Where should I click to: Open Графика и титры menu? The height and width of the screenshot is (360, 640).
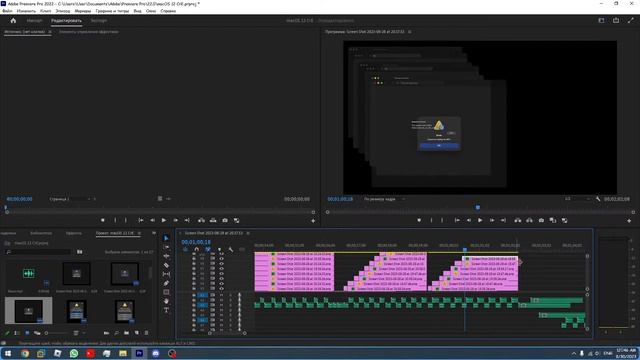coord(112,11)
